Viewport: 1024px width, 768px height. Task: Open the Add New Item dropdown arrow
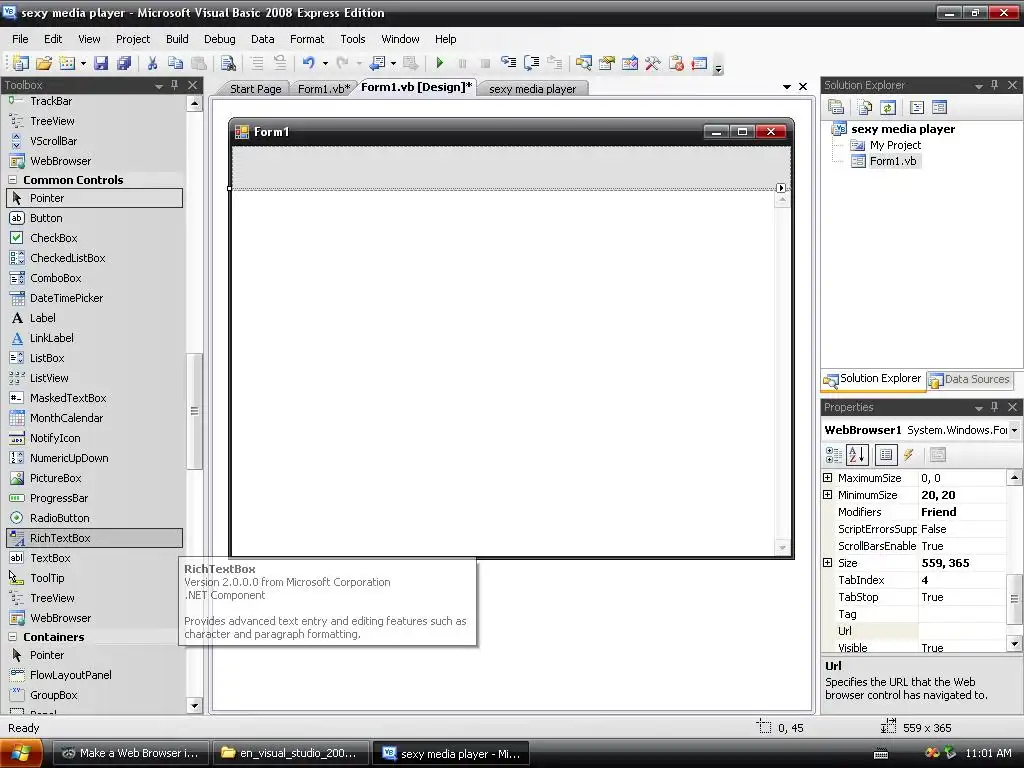(x=83, y=63)
